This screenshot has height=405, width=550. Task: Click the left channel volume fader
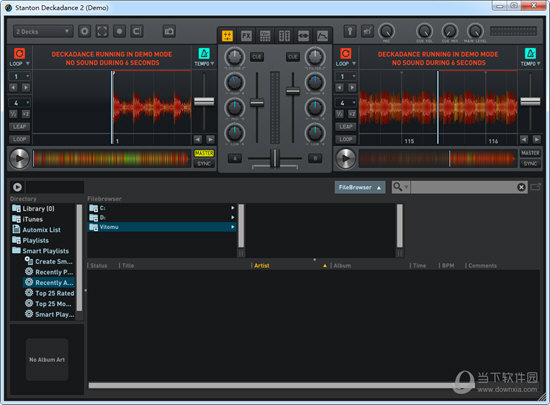coord(257,103)
